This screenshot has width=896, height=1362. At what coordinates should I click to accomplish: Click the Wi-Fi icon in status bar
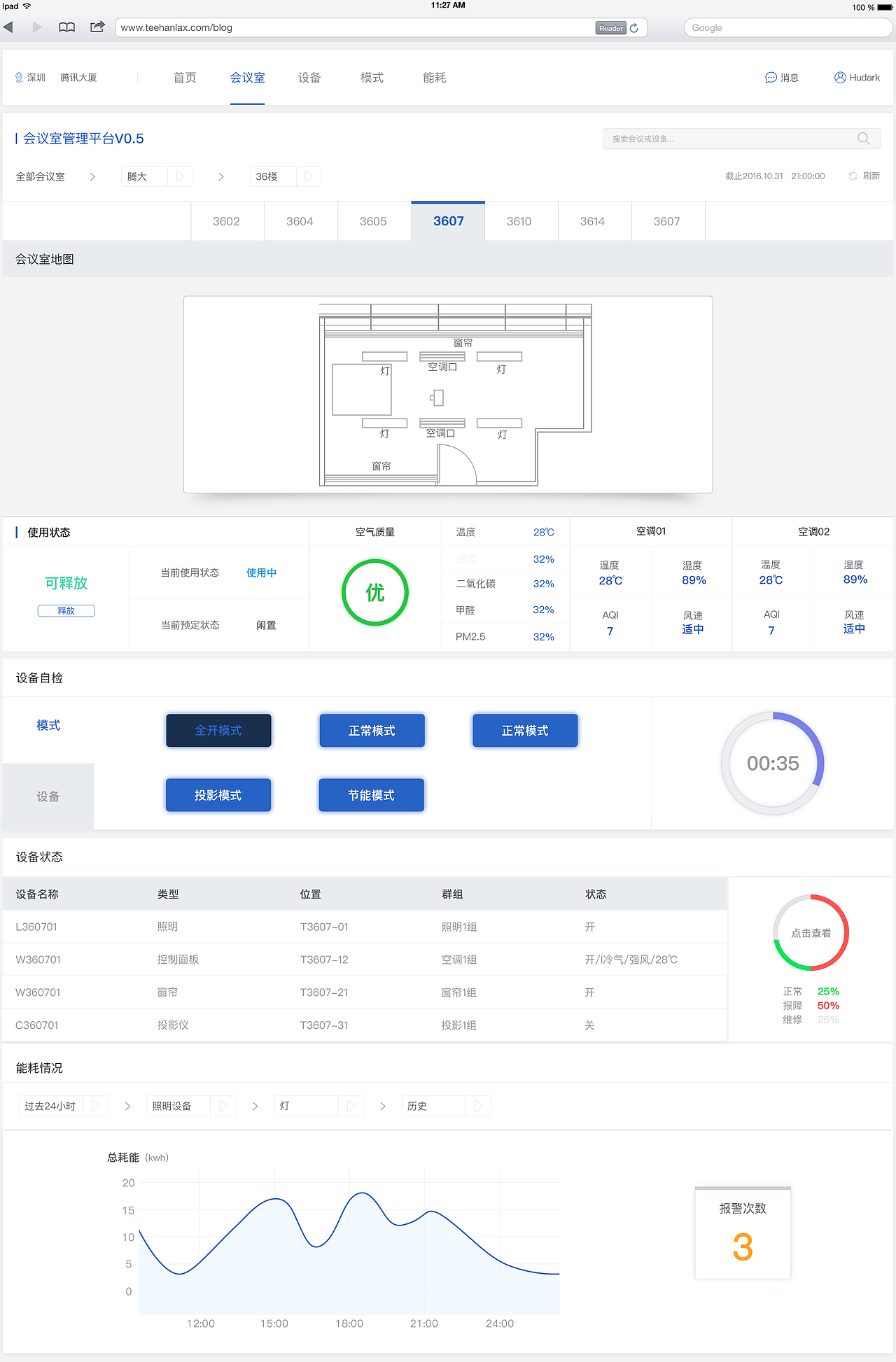[x=27, y=6]
